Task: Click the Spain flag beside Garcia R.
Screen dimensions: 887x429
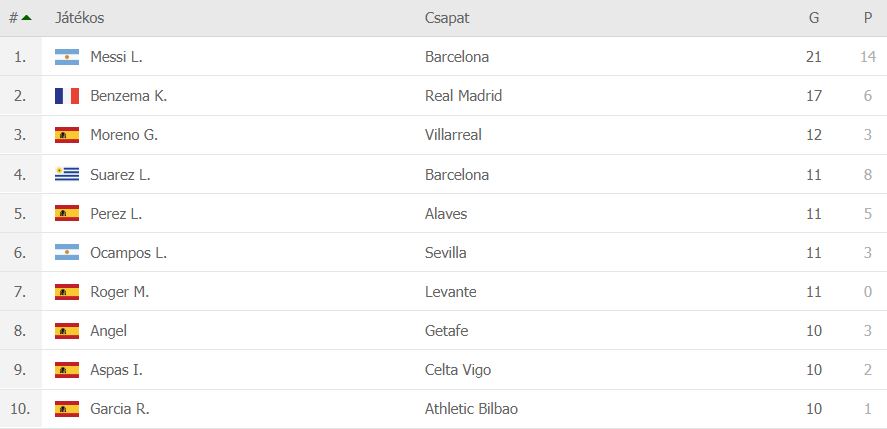Action: click(x=67, y=409)
